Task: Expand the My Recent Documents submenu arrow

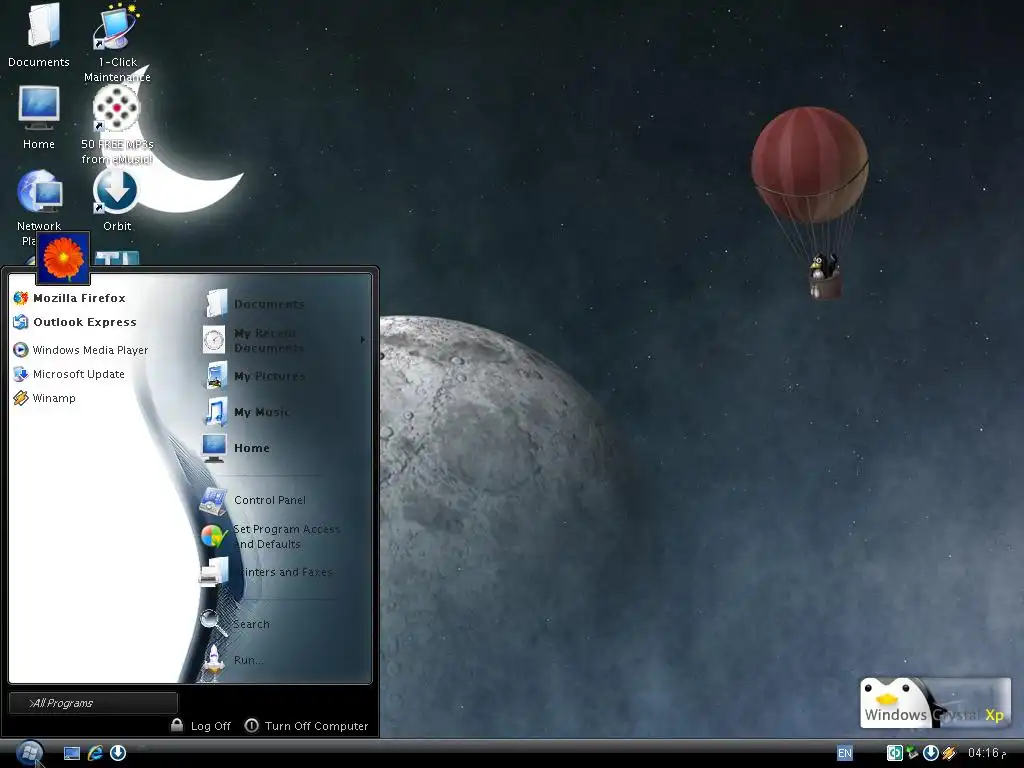Action: 362,340
